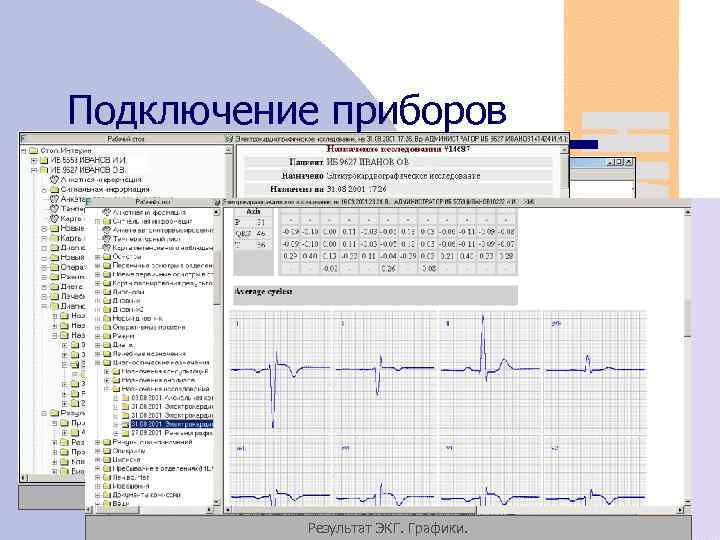Select the Диета folder icon in front tree

(107, 345)
